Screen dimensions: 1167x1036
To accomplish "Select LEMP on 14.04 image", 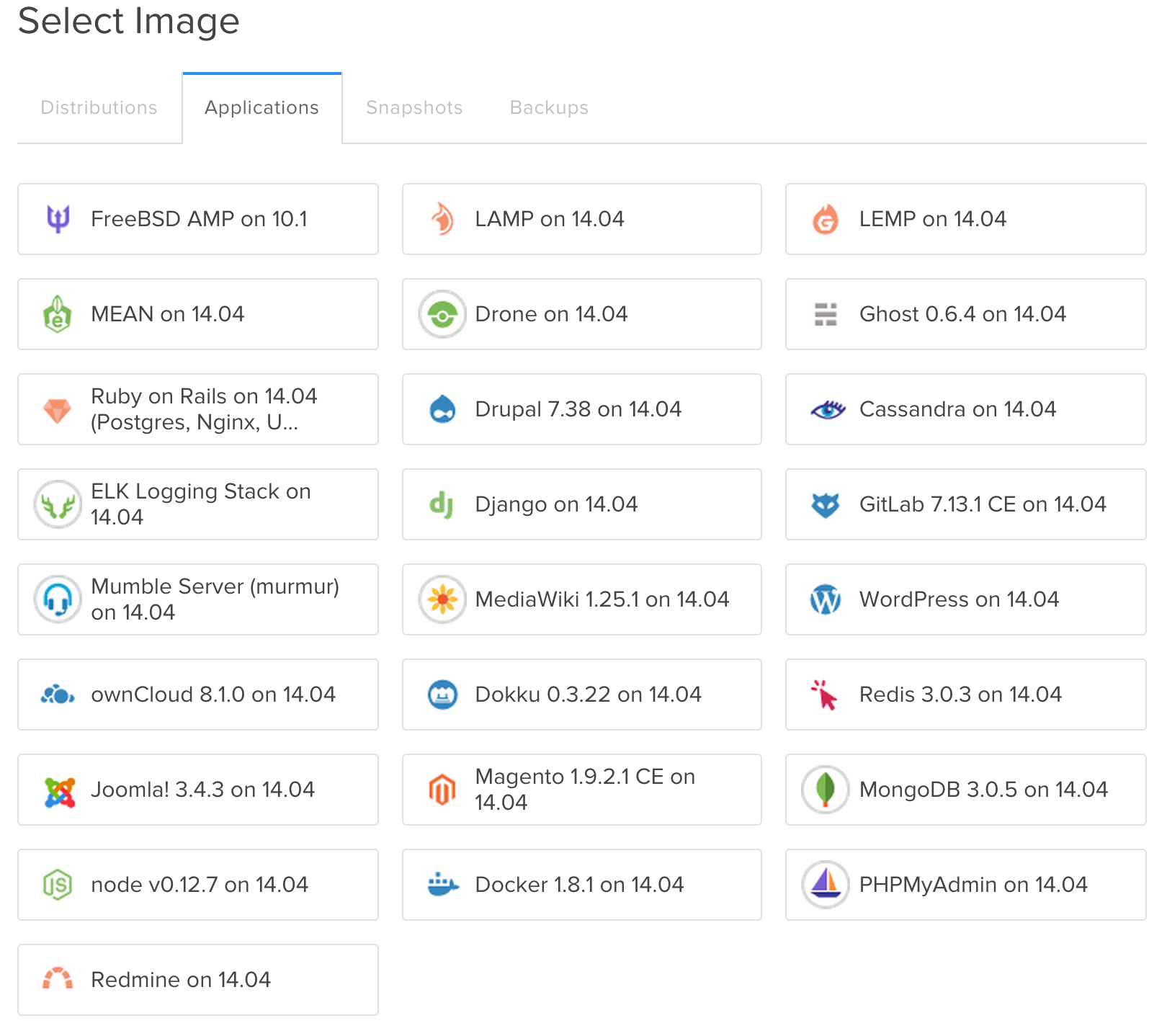I will click(x=966, y=219).
